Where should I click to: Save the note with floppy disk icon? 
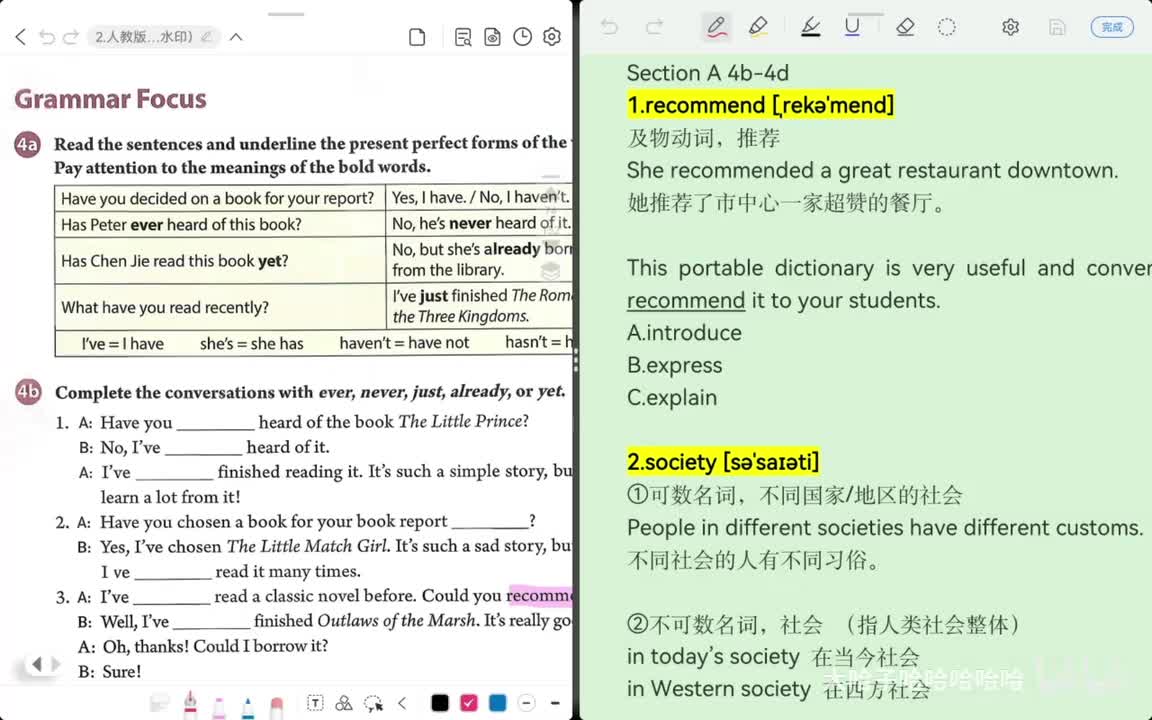tap(1056, 27)
